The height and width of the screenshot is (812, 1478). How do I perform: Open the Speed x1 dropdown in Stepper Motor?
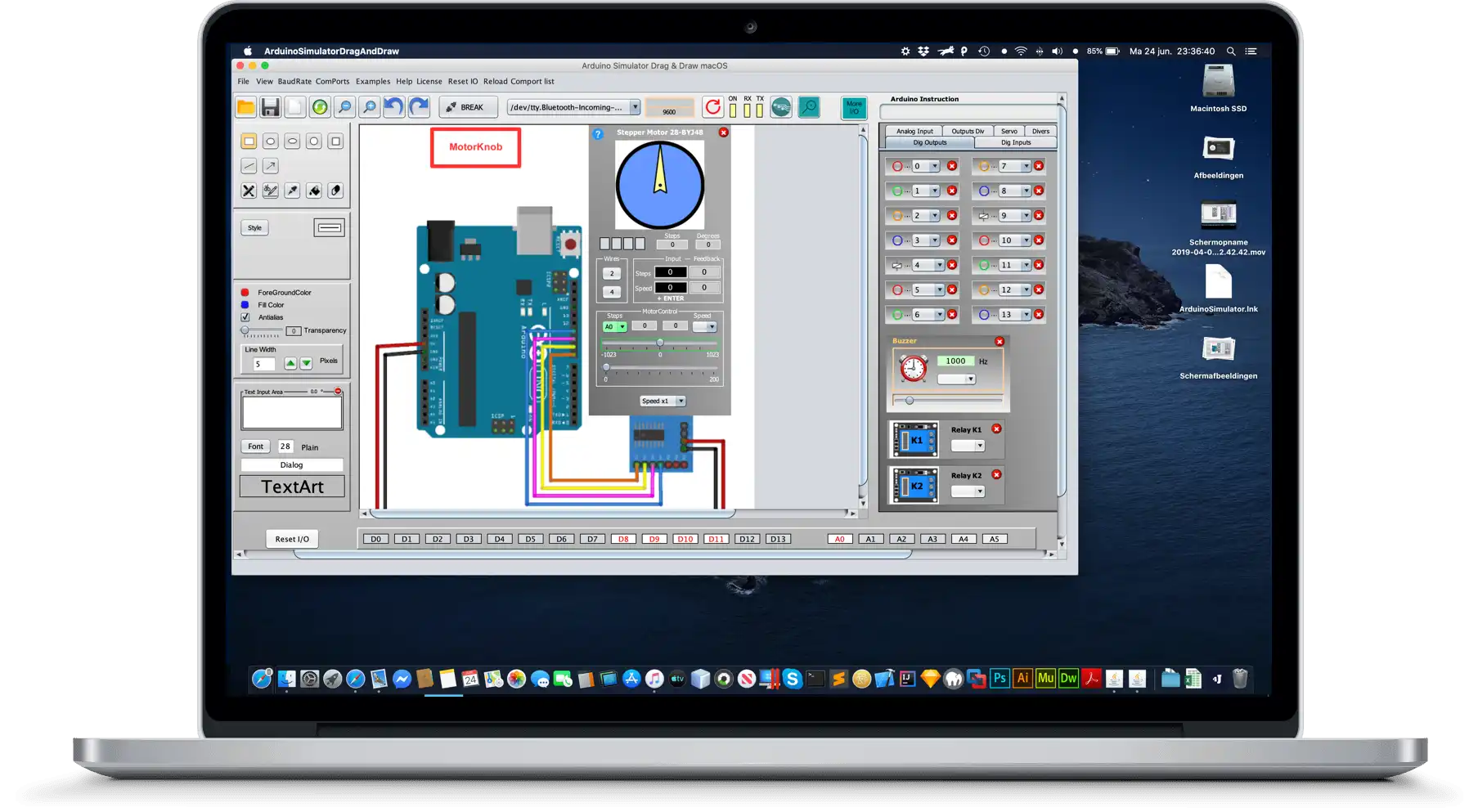pos(663,401)
